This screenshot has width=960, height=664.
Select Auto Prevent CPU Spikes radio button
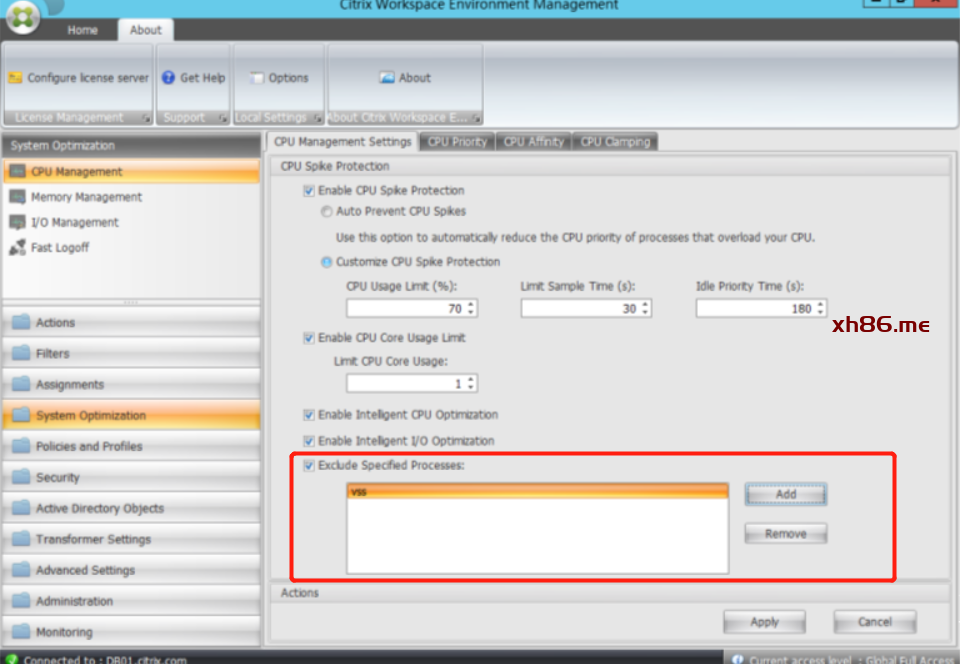tap(327, 212)
